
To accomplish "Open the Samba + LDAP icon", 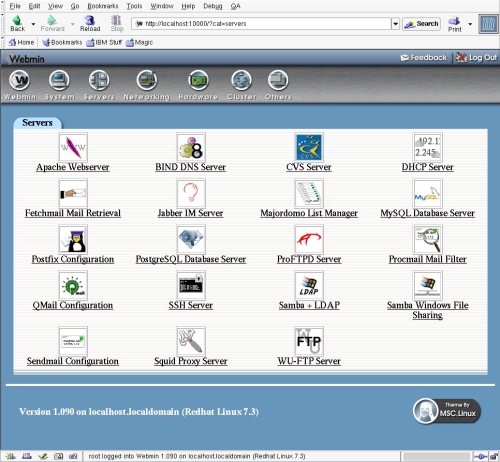I will [x=309, y=285].
